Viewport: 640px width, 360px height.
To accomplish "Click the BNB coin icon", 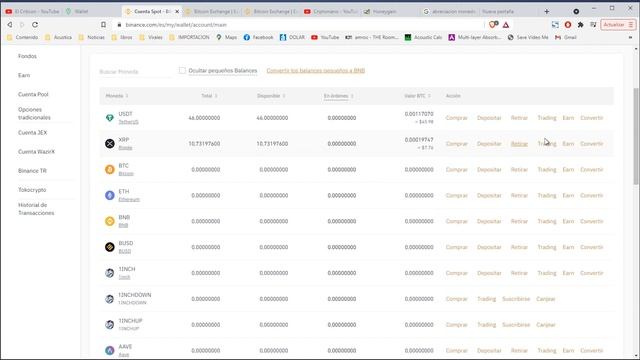I will click(x=109, y=221).
